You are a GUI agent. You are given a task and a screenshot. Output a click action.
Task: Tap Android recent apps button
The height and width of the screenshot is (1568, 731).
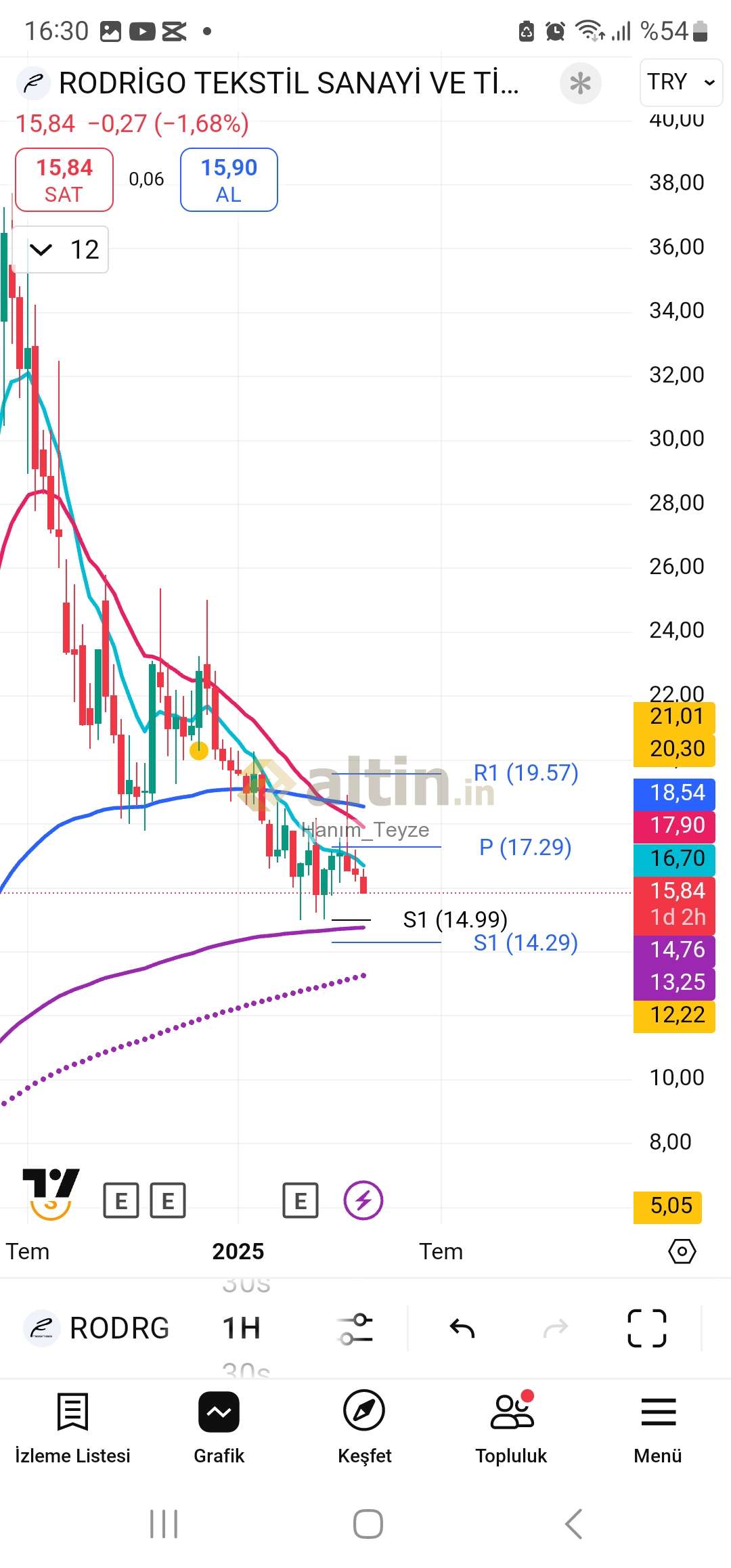(164, 1524)
